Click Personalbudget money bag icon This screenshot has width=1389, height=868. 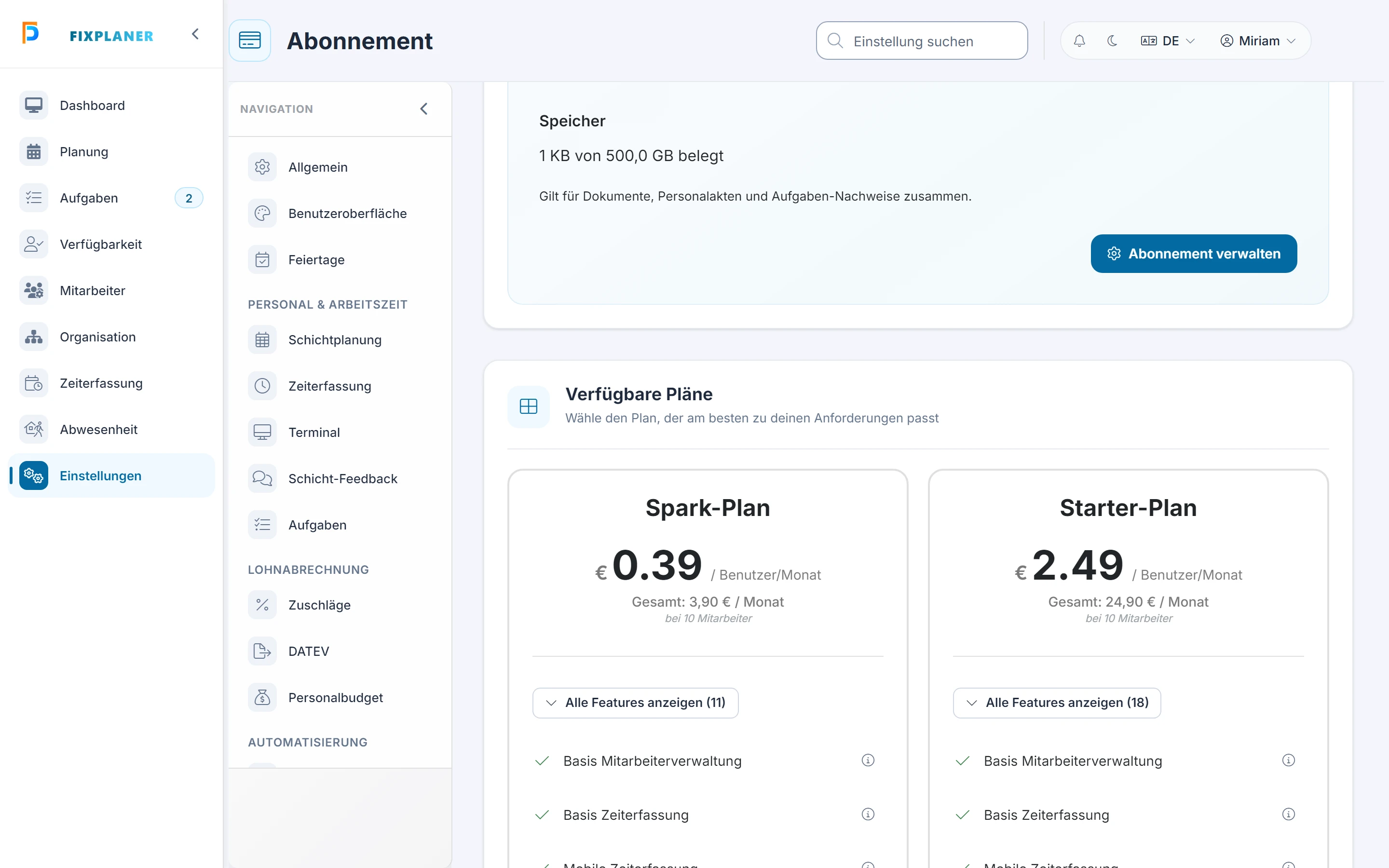262,697
